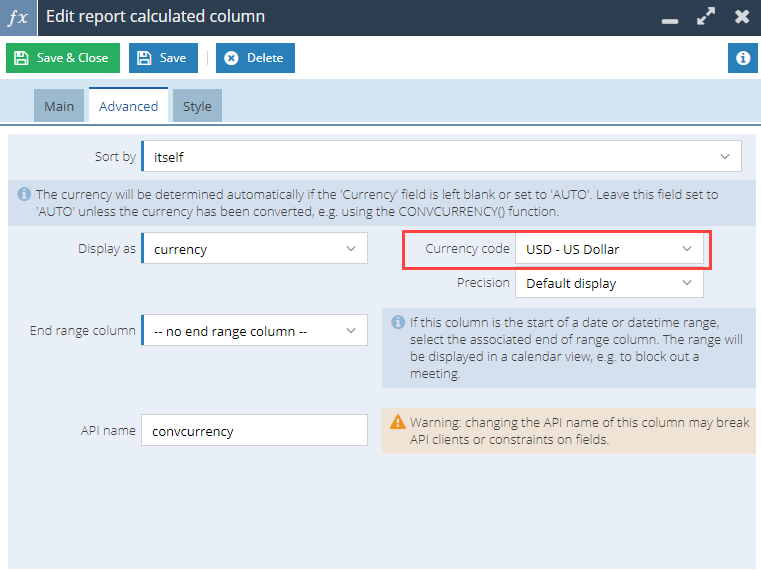
Task: Expand the dialog with the diagonal arrows icon
Action: 706,17
